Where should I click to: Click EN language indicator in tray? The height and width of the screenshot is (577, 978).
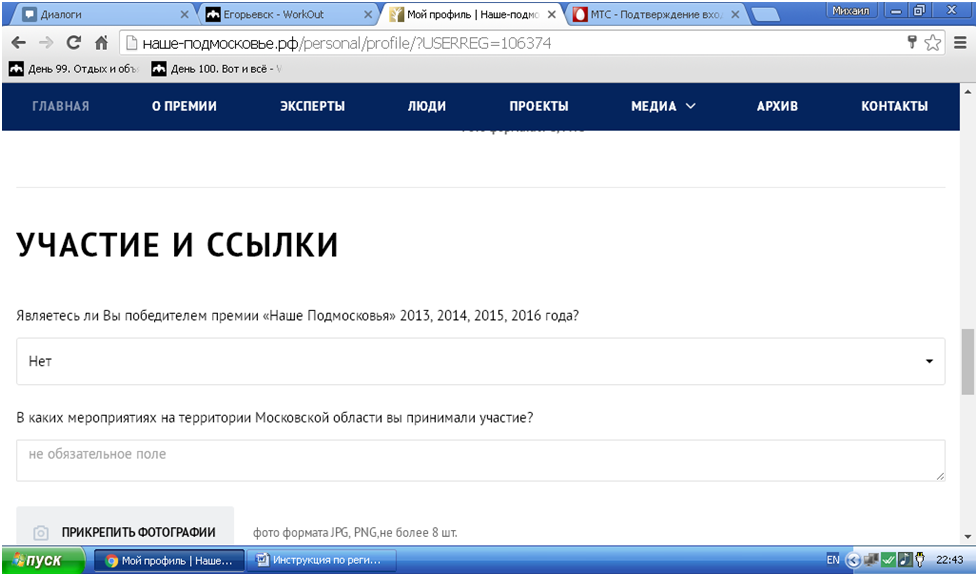point(832,560)
